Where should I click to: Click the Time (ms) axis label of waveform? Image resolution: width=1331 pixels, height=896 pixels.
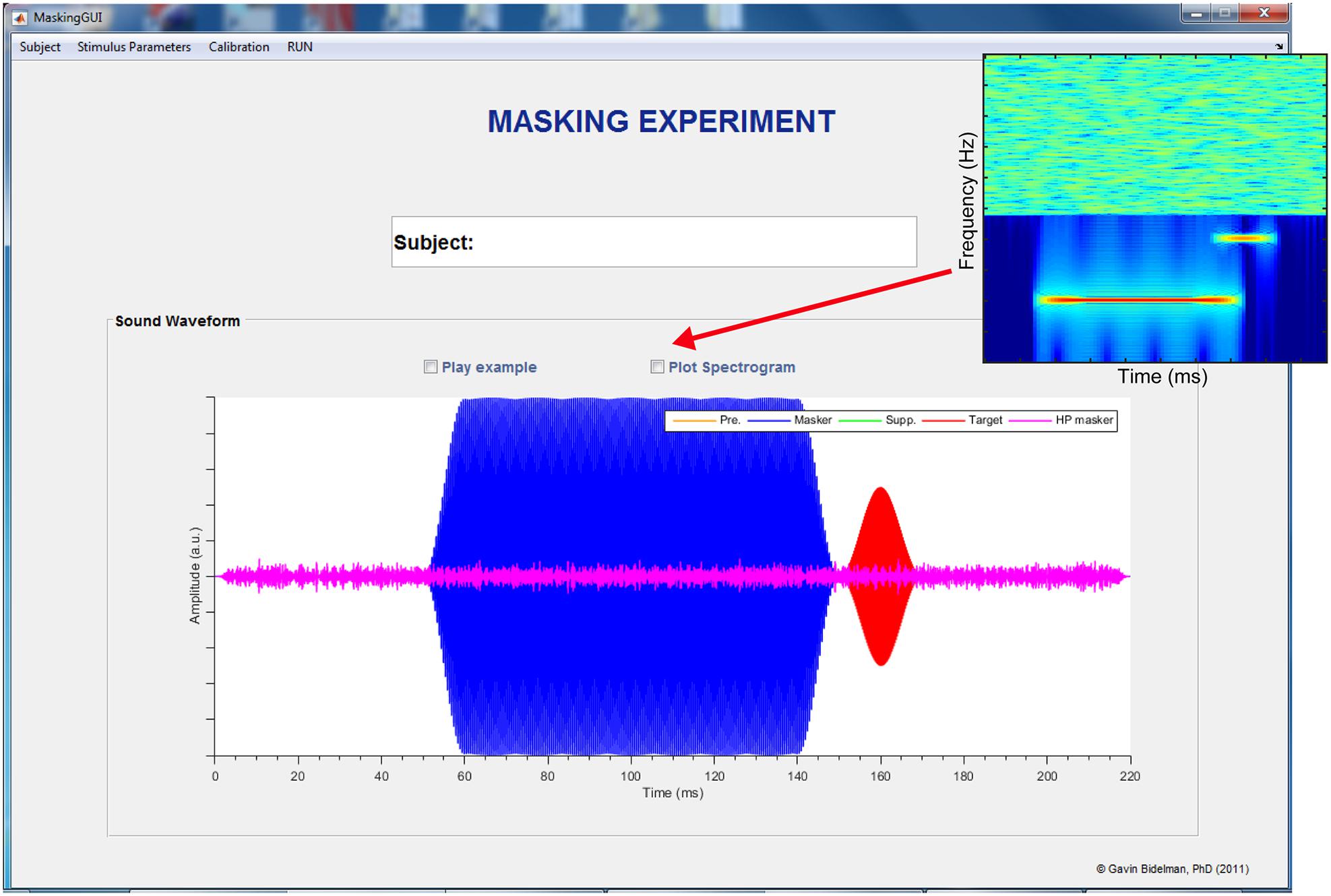tap(673, 793)
